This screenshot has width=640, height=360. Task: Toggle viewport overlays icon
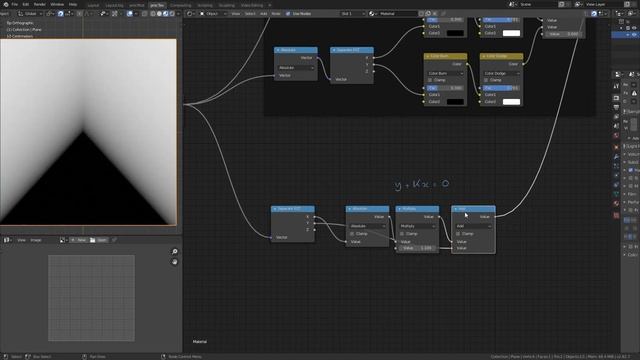130,13
